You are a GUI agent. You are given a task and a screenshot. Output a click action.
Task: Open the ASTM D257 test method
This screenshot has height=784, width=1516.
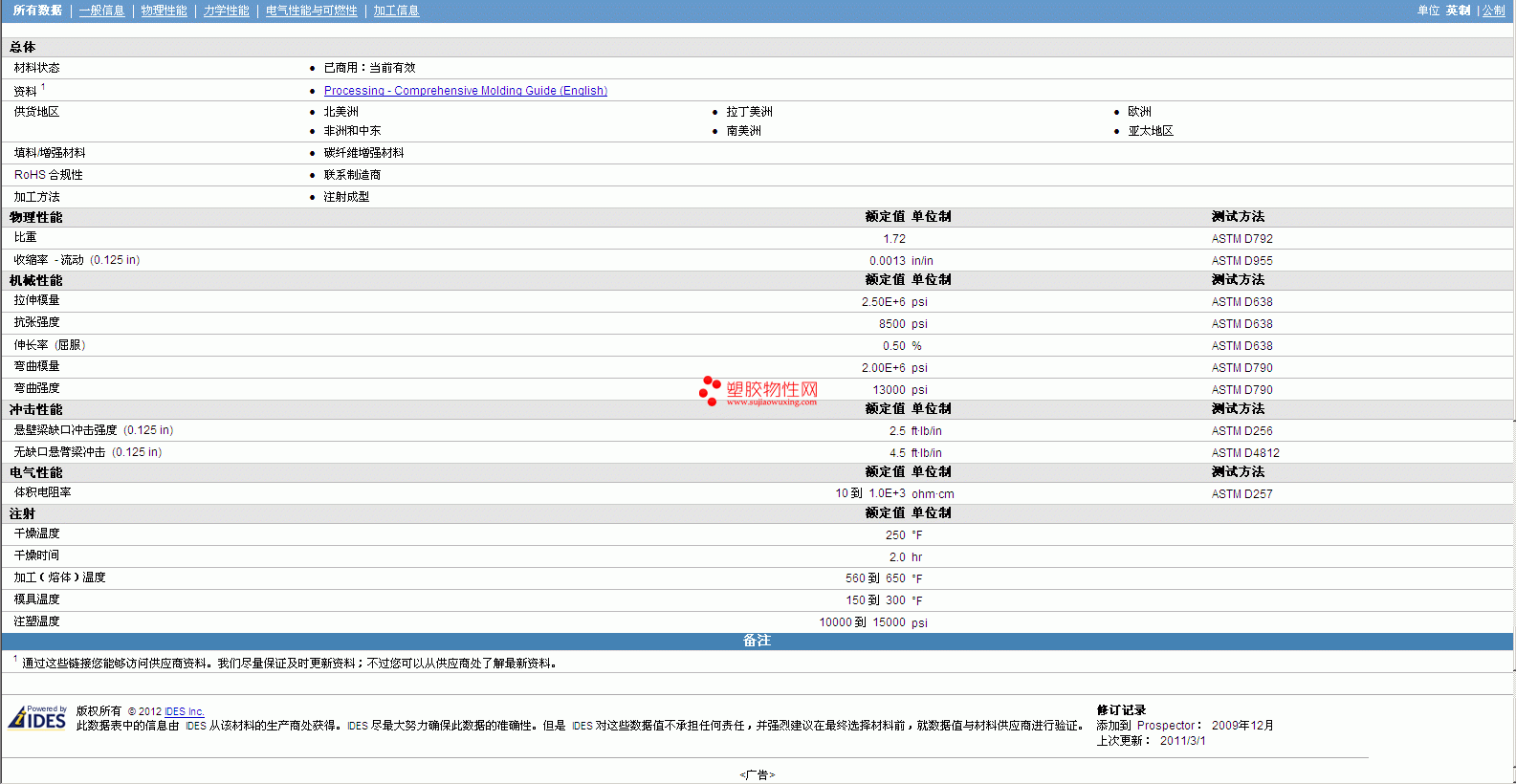pyautogui.click(x=1241, y=494)
